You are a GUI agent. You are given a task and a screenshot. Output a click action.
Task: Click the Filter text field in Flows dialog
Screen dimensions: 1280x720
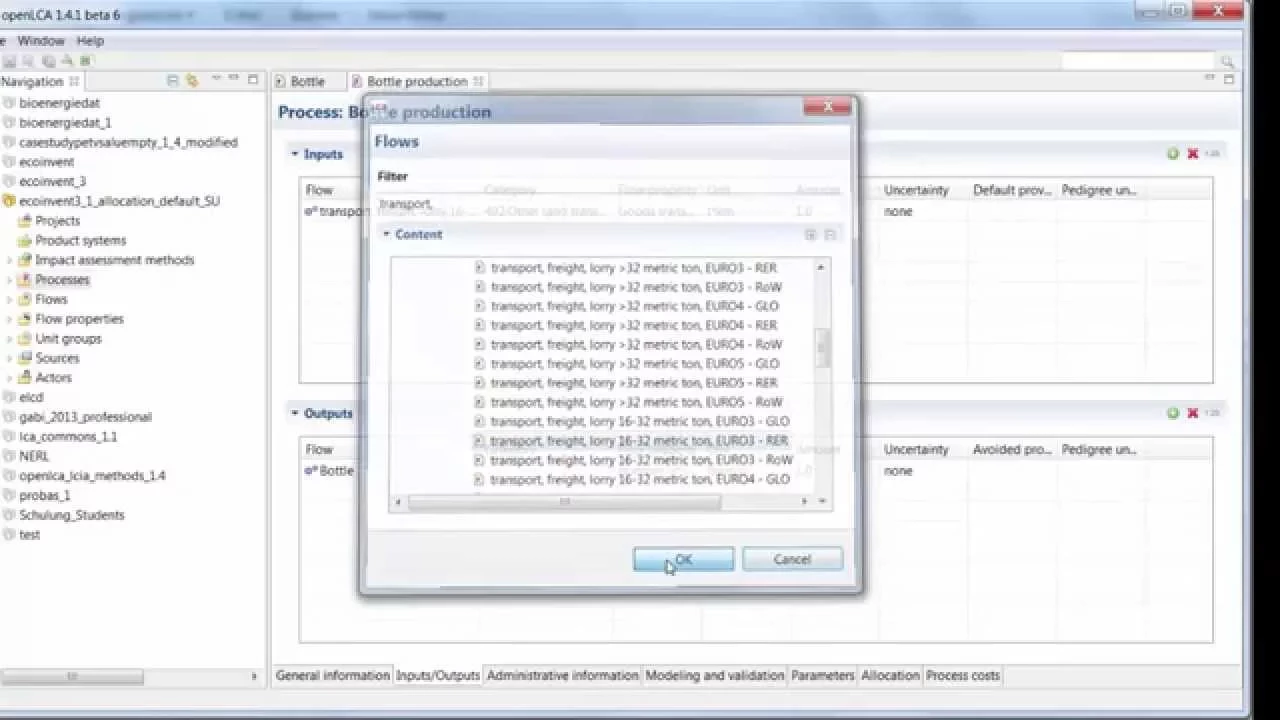tap(610, 203)
